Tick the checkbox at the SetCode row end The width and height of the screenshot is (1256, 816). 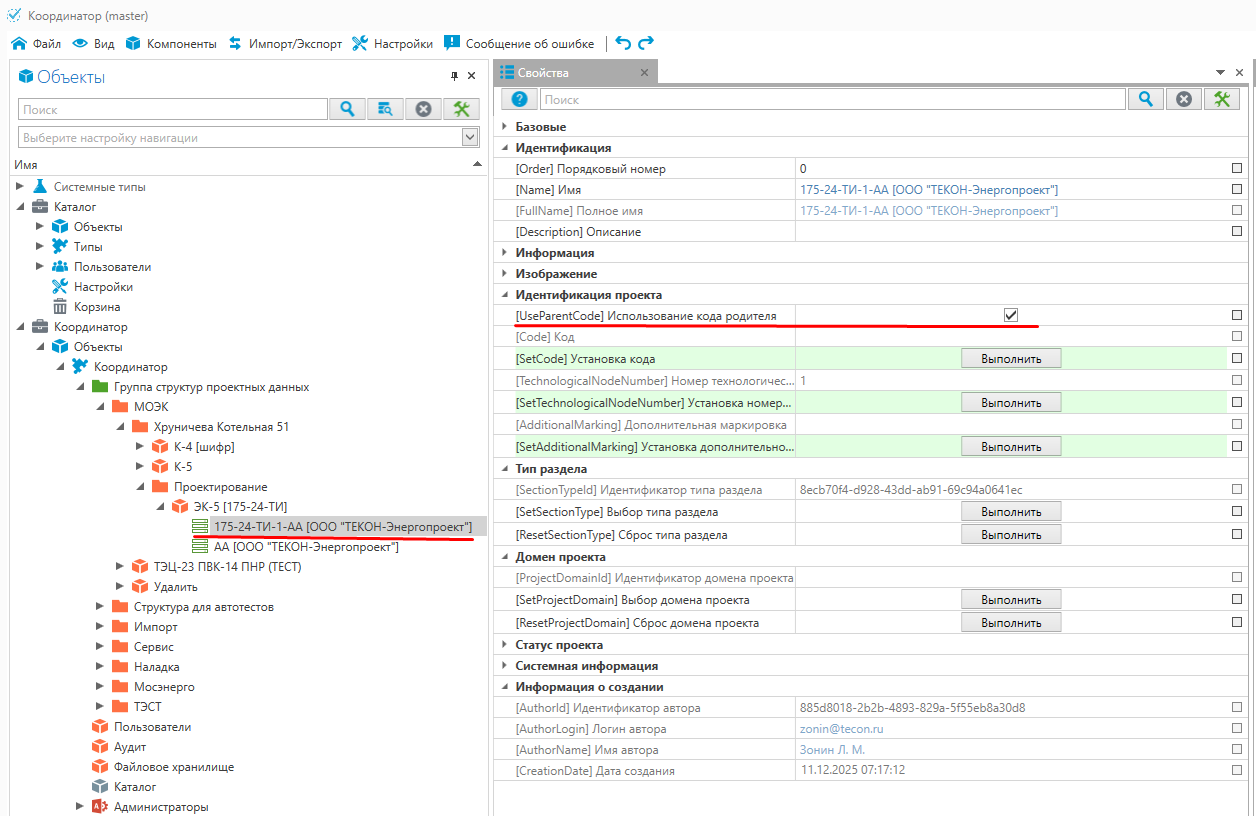pos(1237,358)
